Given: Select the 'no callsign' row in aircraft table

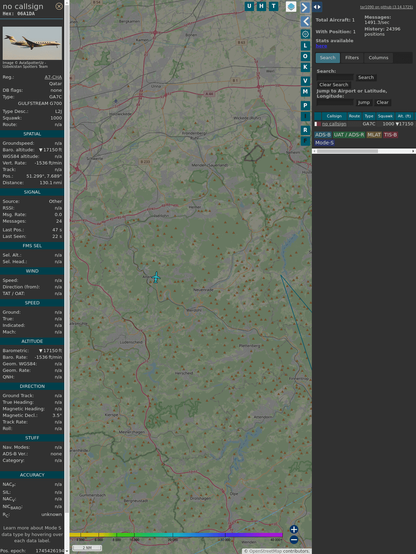Looking at the screenshot, I should click(364, 124).
